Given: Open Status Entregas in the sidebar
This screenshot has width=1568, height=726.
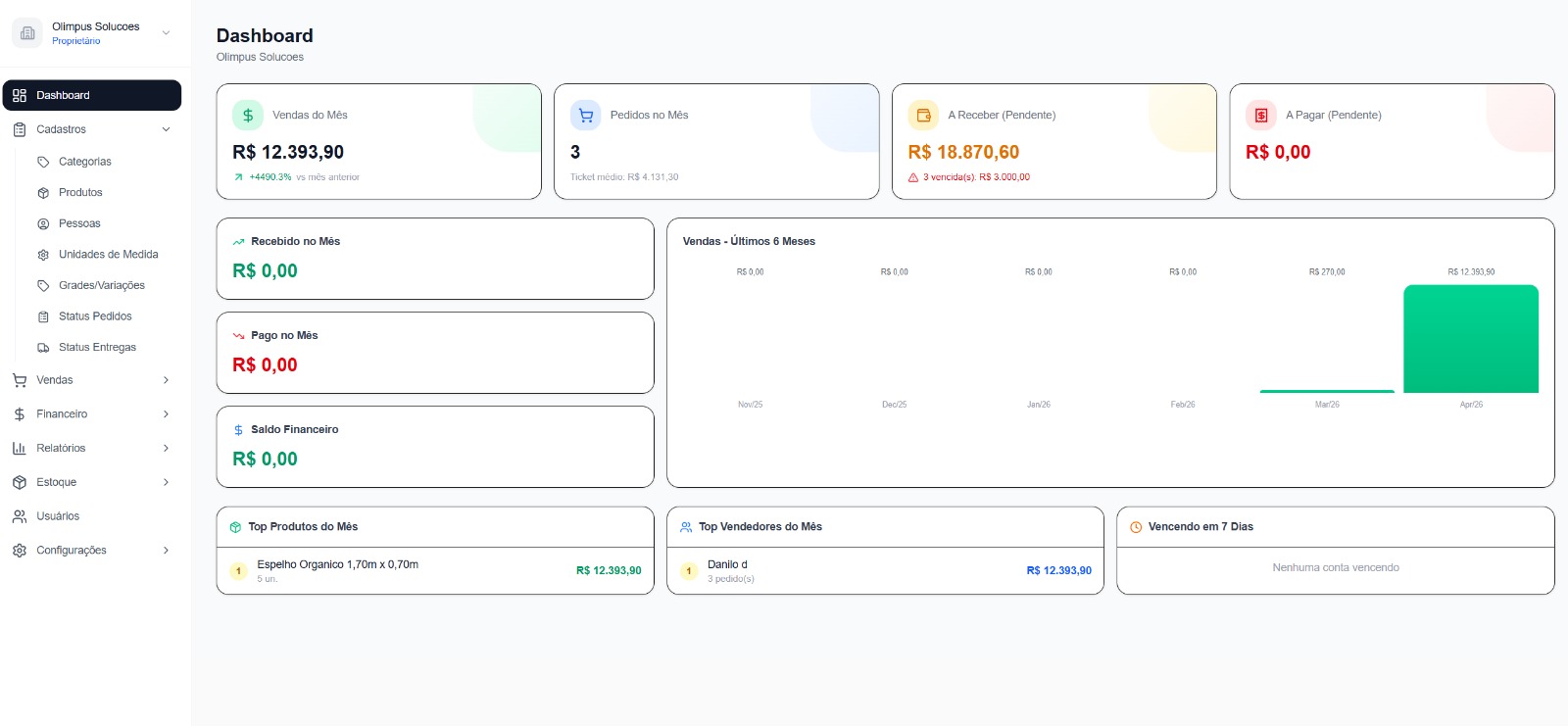Looking at the screenshot, I should click(x=97, y=347).
